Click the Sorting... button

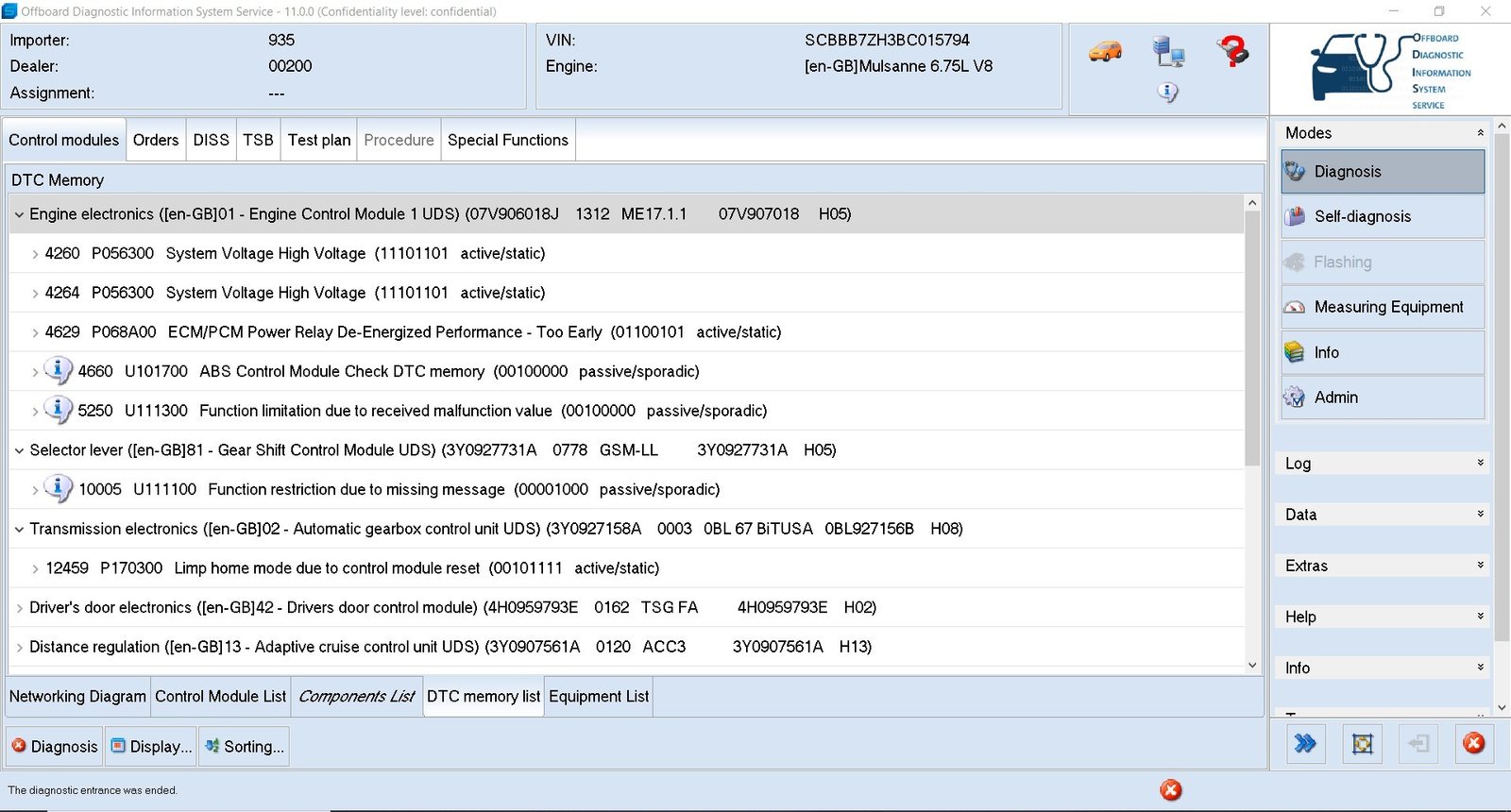click(245, 746)
